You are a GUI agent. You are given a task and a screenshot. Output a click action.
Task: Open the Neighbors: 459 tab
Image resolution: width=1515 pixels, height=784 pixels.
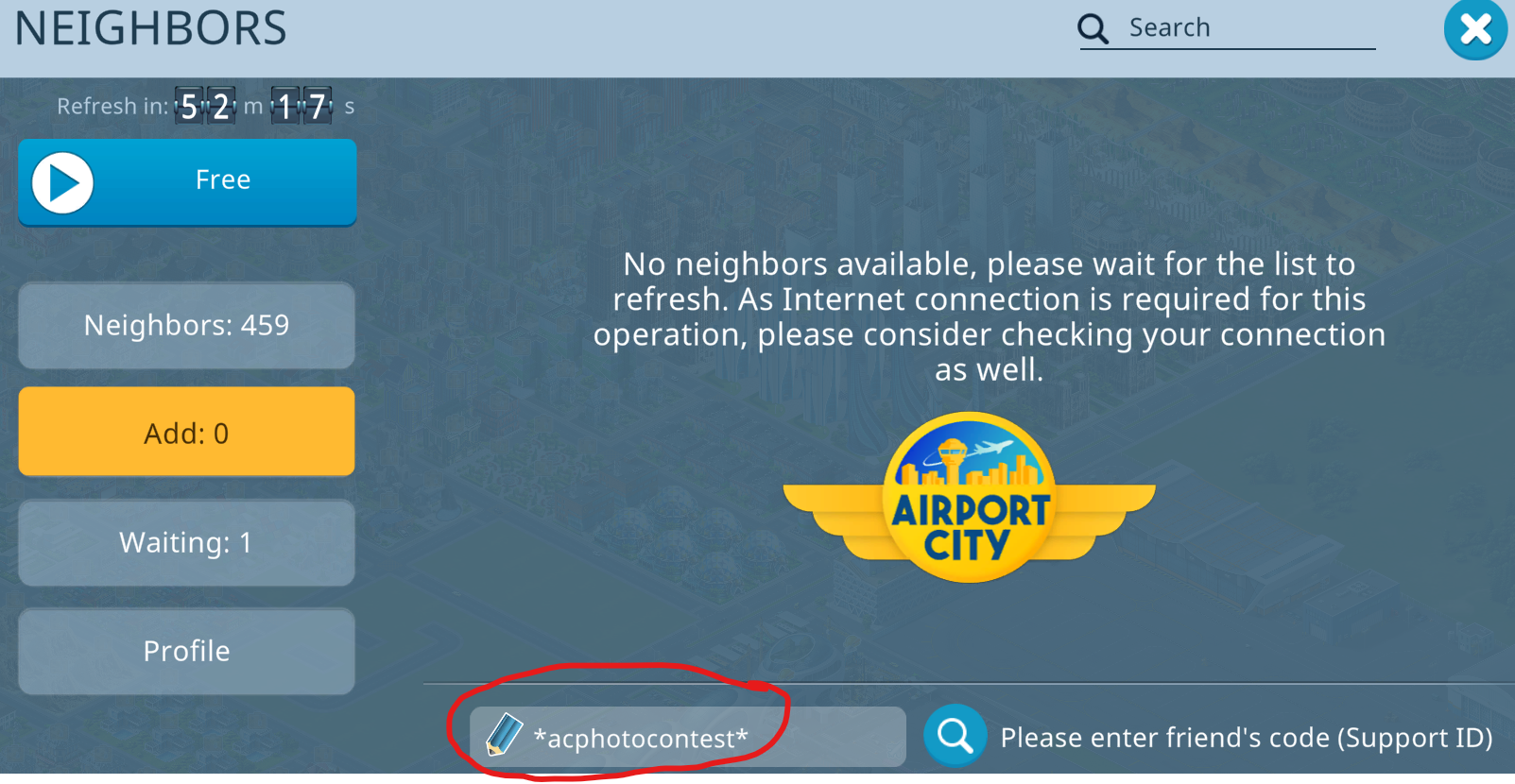tap(186, 325)
